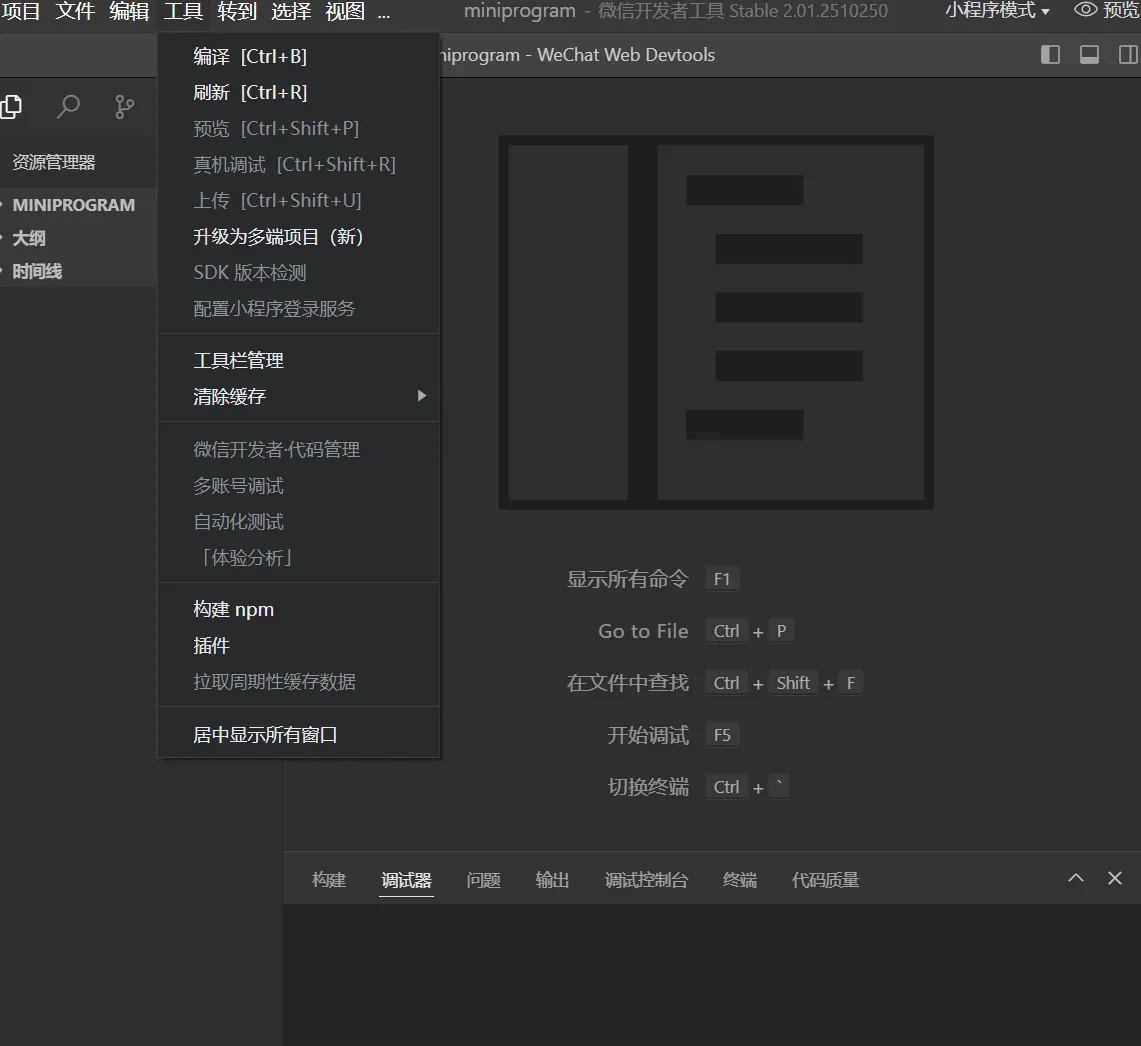
Task: Open the Explorer files icon in sidebar
Action: [x=11, y=106]
